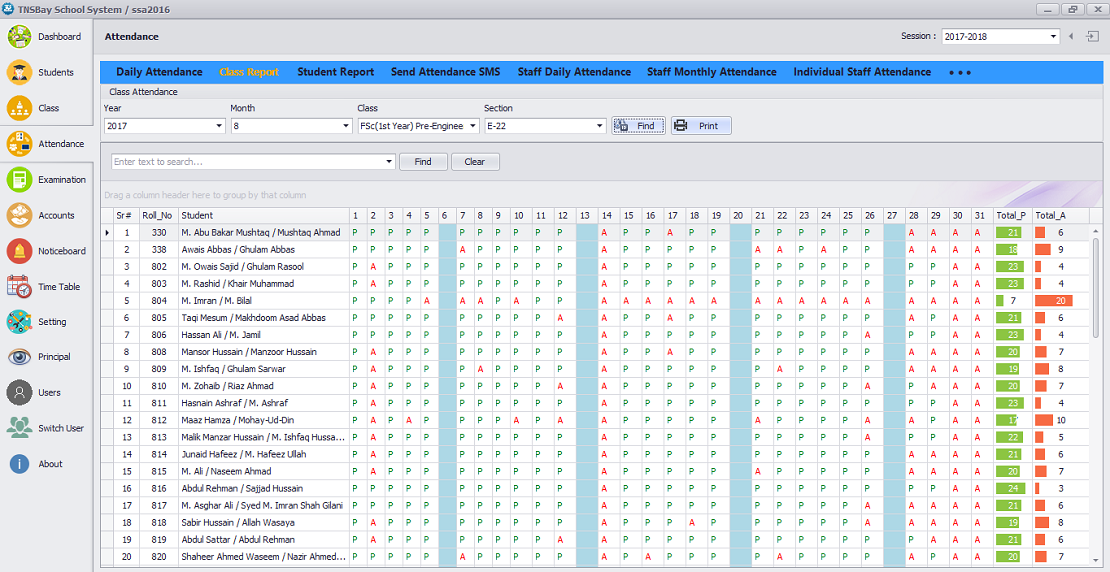Image resolution: width=1110 pixels, height=572 pixels.
Task: Expand the Class dropdown FSc(1st Year)
Action: pyautogui.click(x=473, y=126)
